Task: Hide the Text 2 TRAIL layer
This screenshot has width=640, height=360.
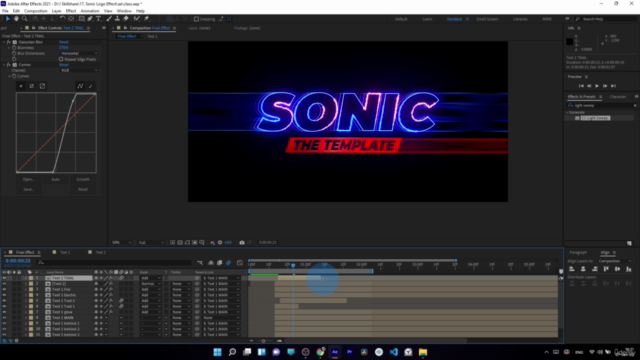Action: pos(4,278)
